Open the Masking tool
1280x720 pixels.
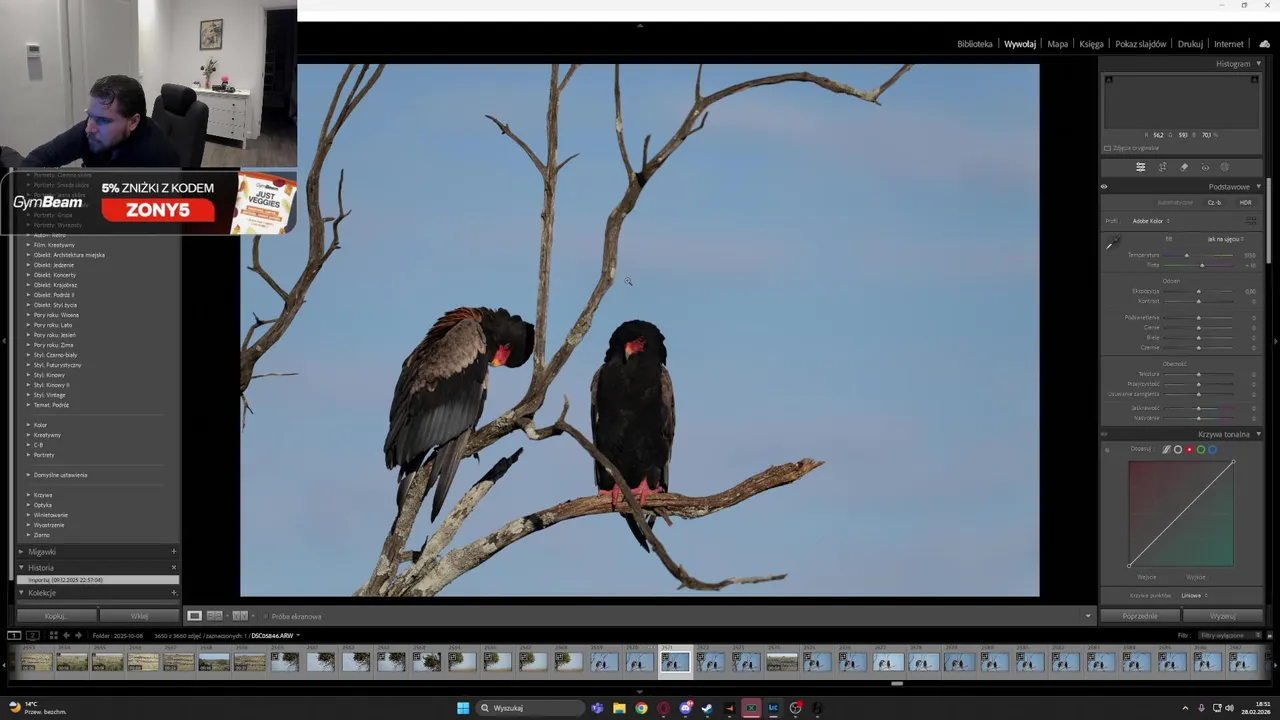1225,167
